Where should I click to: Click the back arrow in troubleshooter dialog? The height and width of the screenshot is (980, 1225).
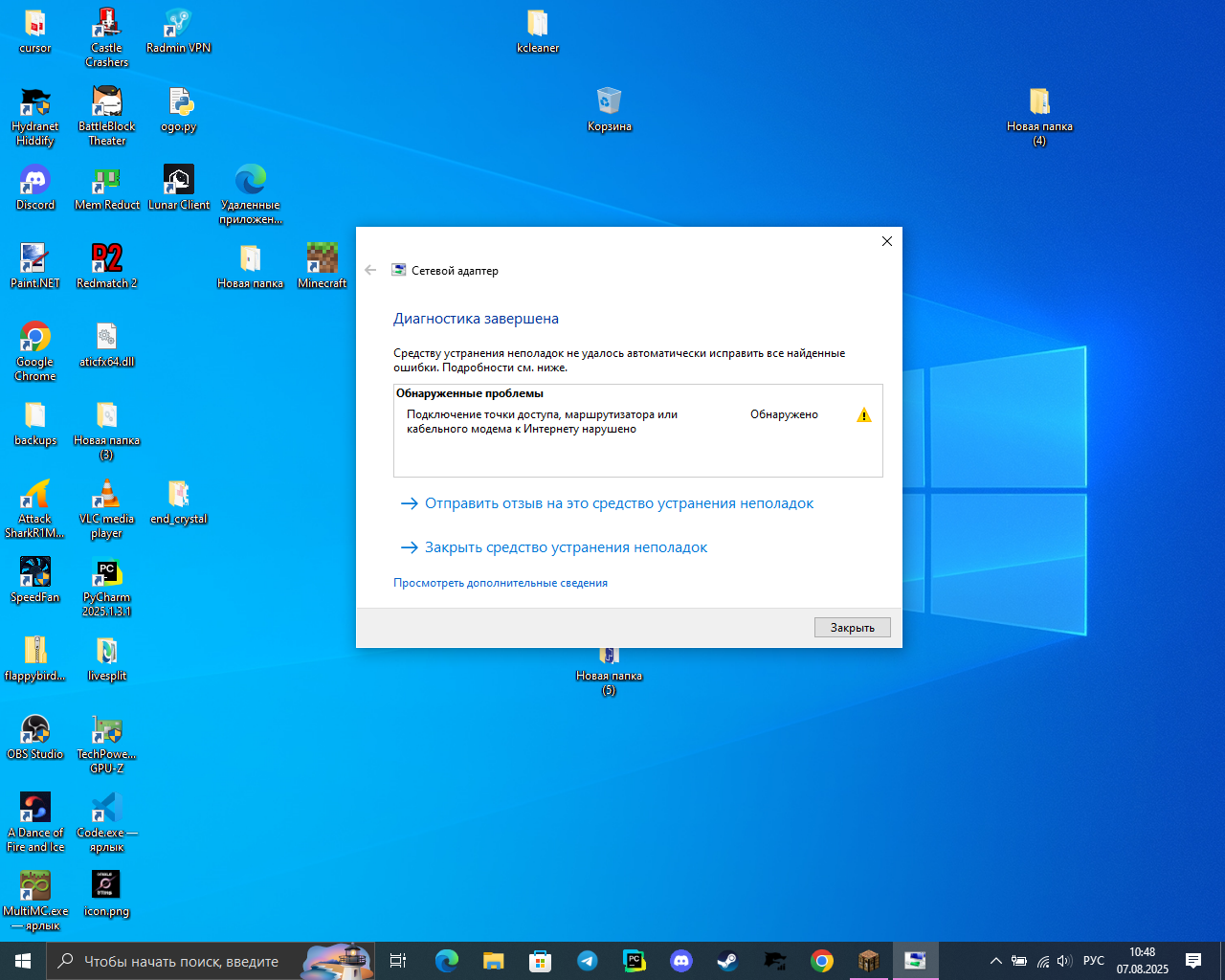[370, 270]
